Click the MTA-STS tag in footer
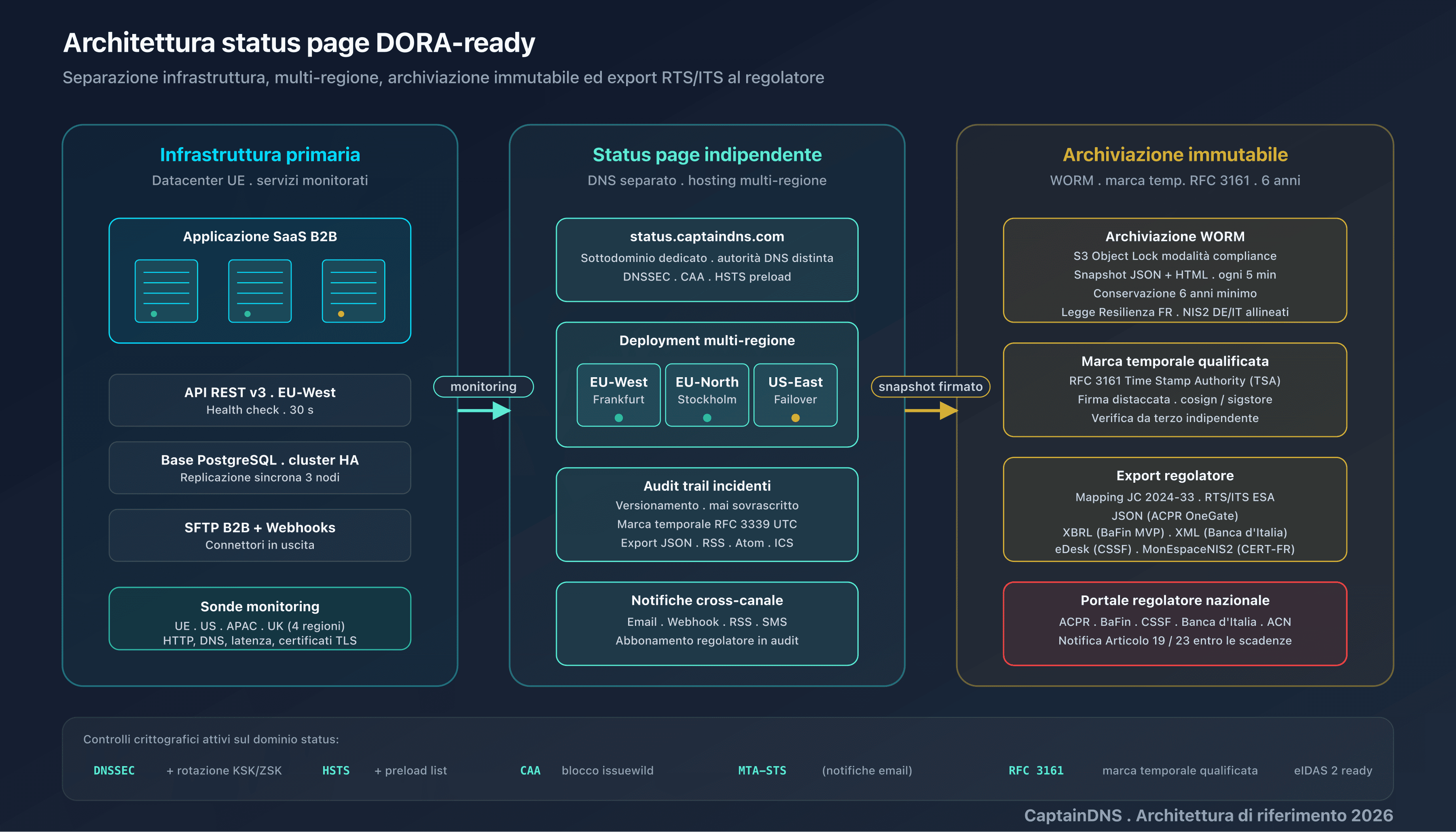1456x832 pixels. tap(762, 770)
